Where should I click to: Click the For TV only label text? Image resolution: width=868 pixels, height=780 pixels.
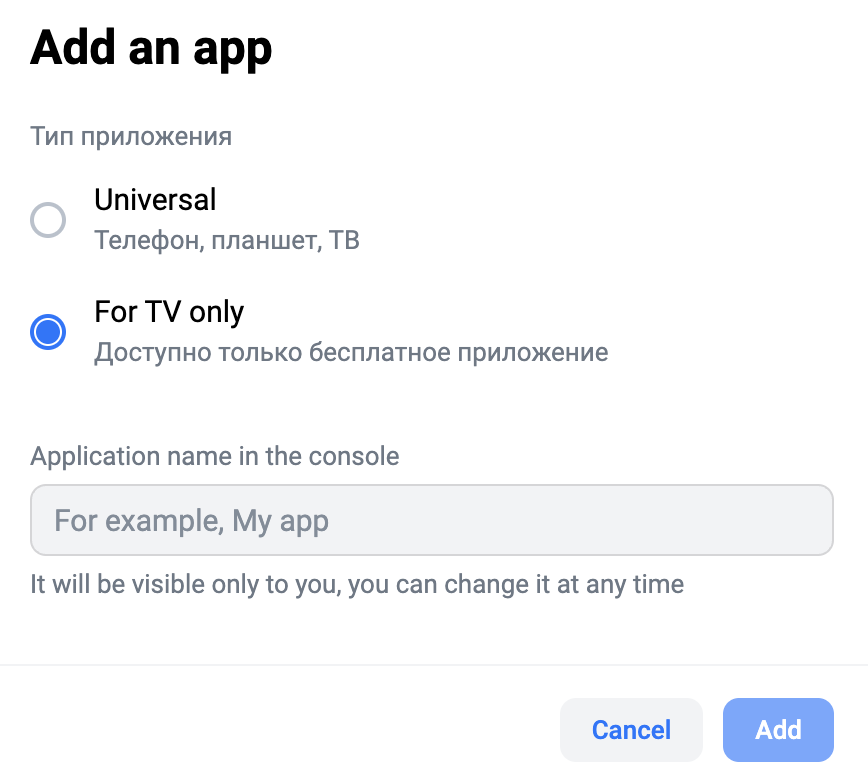coord(169,312)
